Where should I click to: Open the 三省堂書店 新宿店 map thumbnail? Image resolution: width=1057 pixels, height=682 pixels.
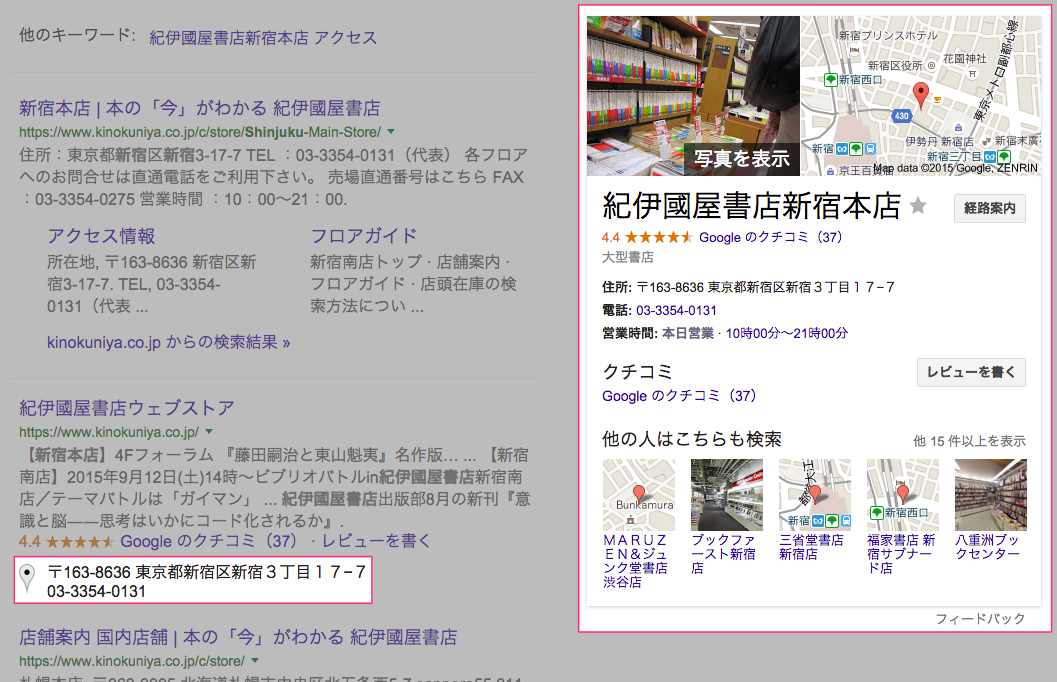point(814,495)
